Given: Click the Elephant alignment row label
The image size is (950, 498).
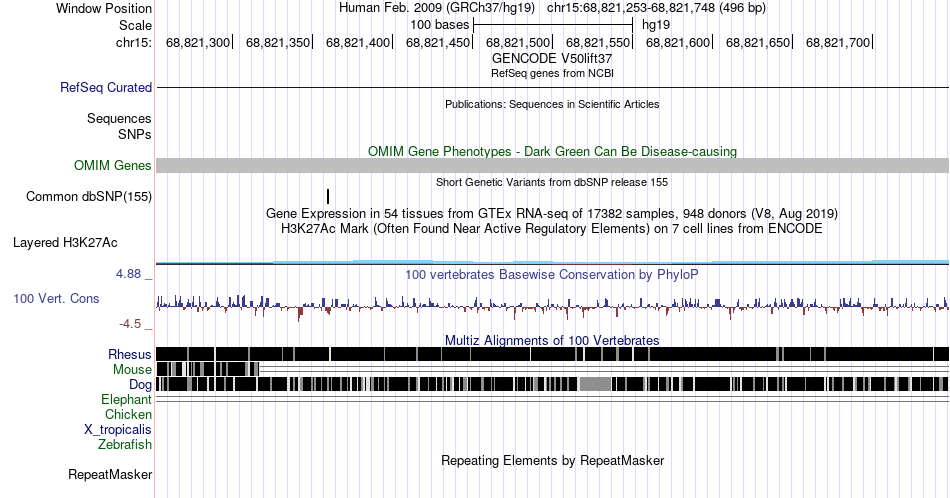Looking at the screenshot, I should coord(126,399).
